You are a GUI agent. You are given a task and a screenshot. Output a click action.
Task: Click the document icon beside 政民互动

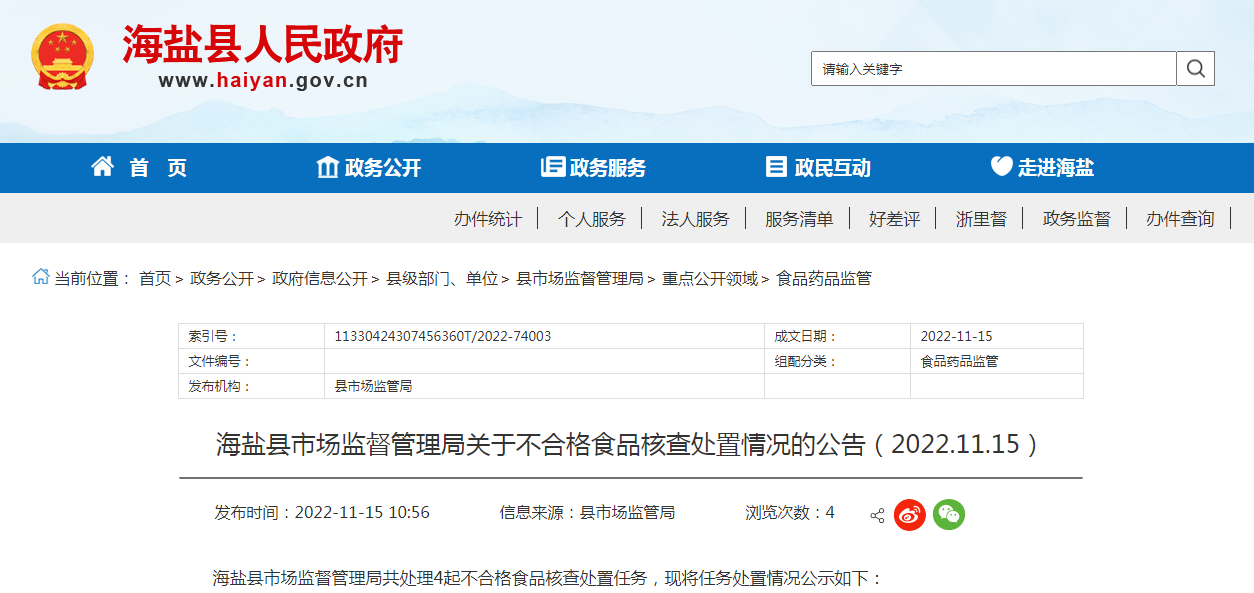point(776,167)
